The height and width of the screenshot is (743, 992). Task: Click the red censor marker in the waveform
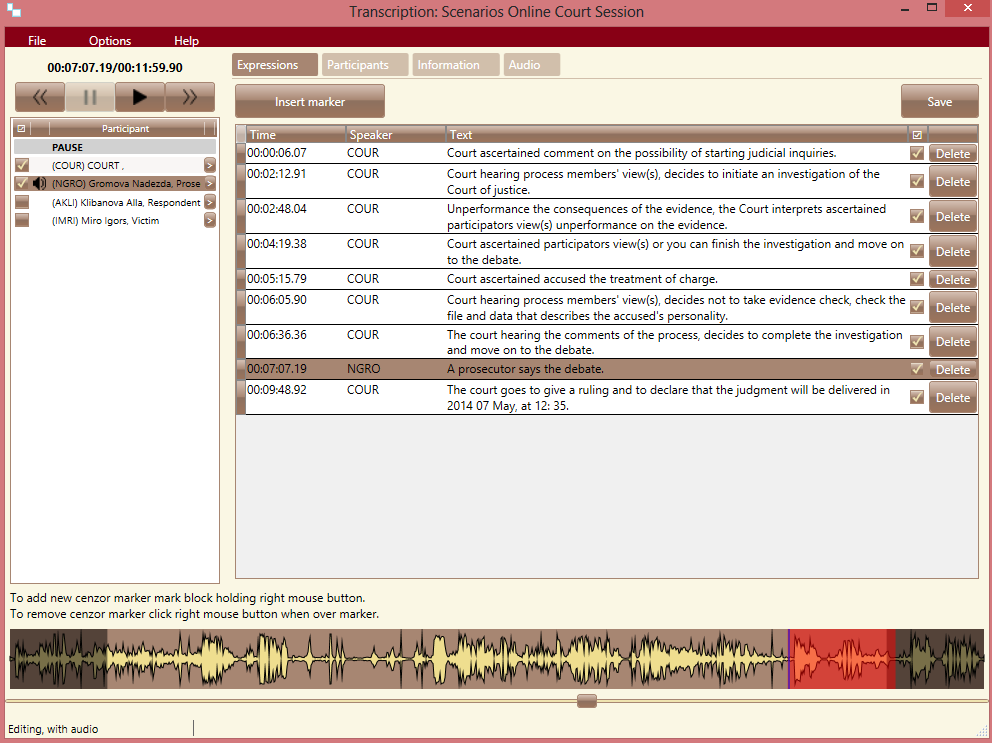click(x=840, y=659)
